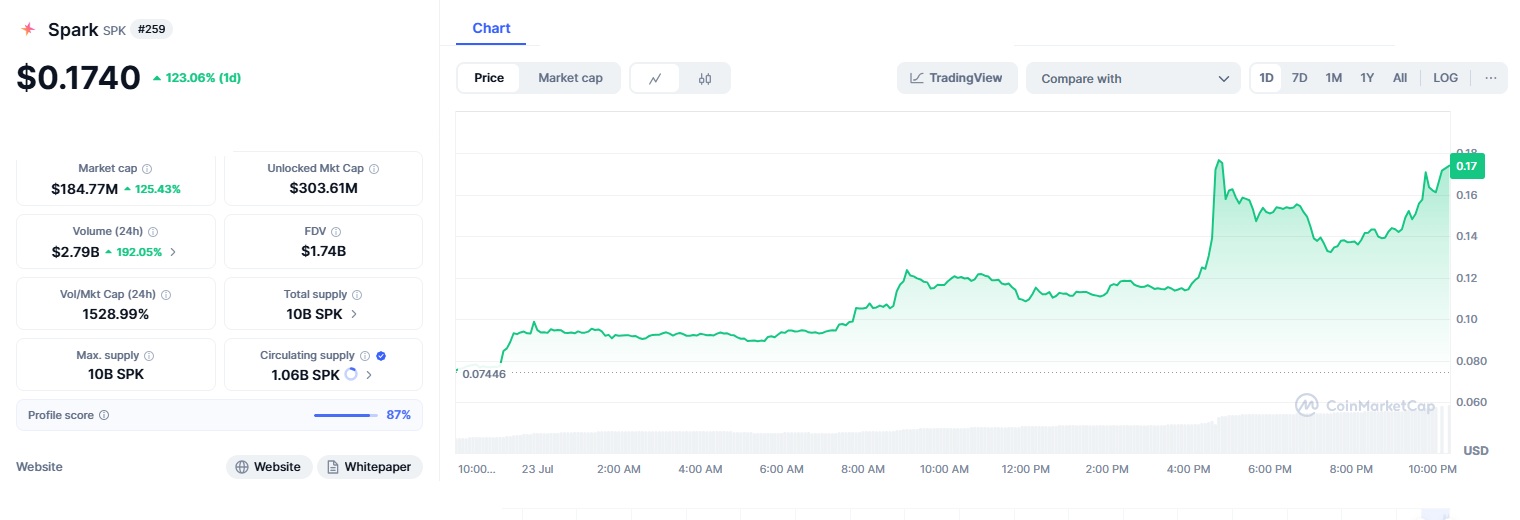Viewport: 1520px width, 520px height.
Task: Open the Spark Website link
Action: pyautogui.click(x=269, y=467)
